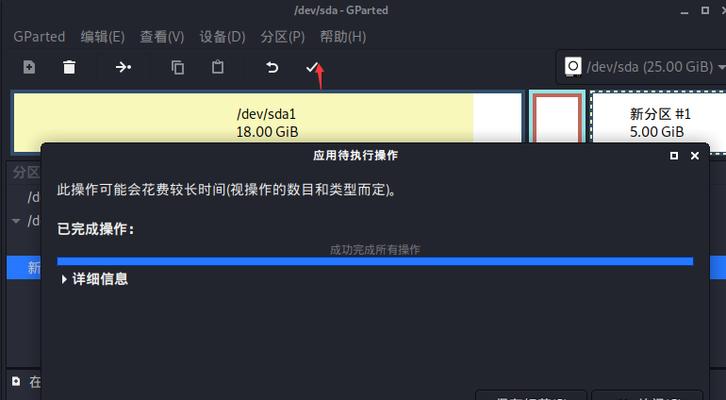Open the 查看(V) menu
The height and width of the screenshot is (400, 726).
click(x=162, y=37)
